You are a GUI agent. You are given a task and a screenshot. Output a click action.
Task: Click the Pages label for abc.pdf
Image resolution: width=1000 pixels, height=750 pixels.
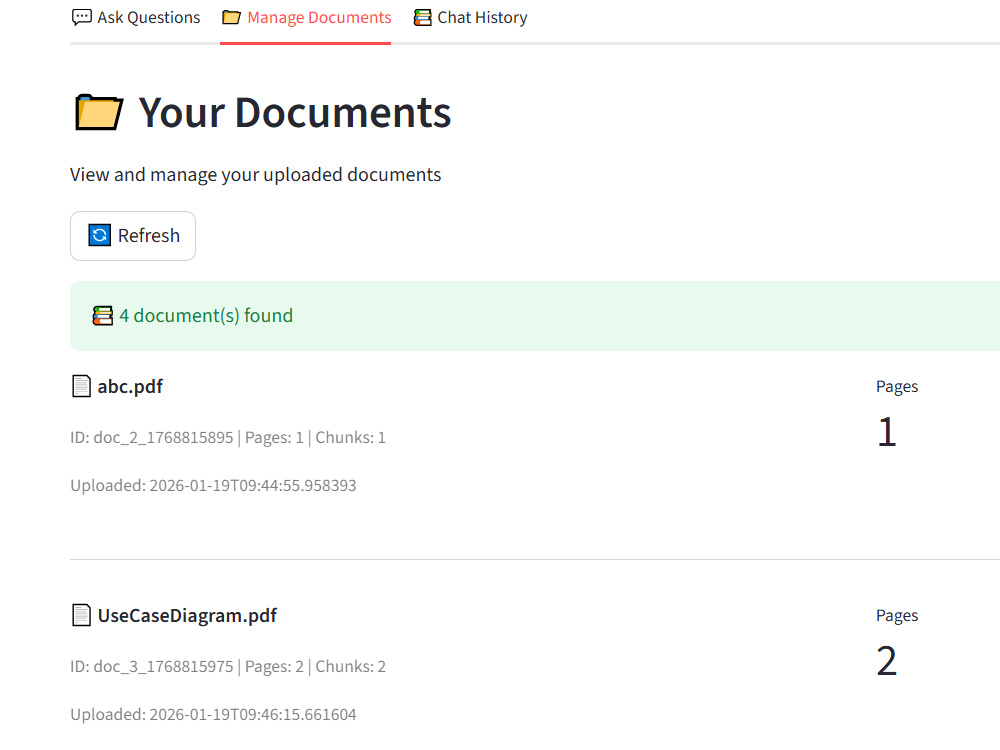point(897,386)
